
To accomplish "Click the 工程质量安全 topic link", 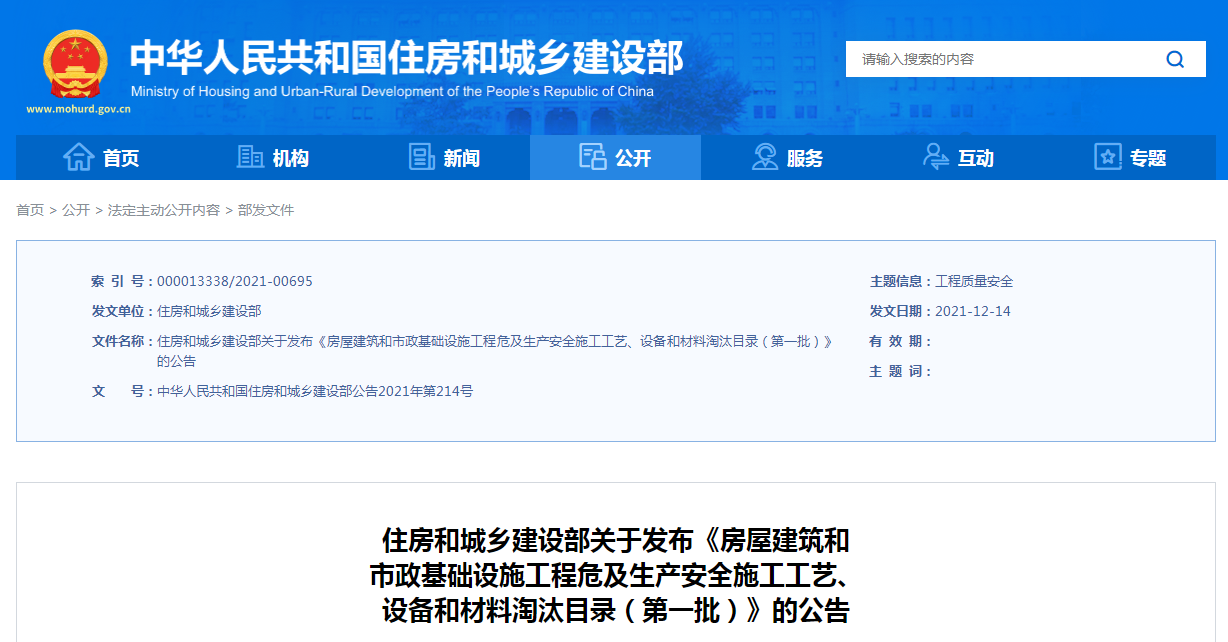I will (x=972, y=281).
